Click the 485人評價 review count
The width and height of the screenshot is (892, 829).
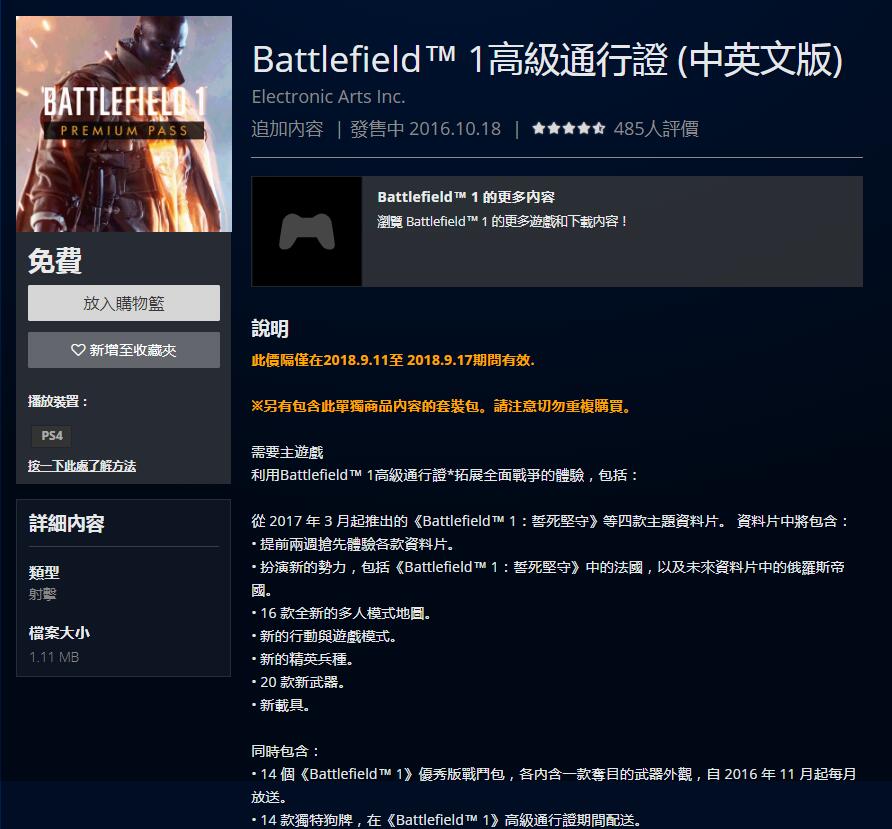point(656,129)
